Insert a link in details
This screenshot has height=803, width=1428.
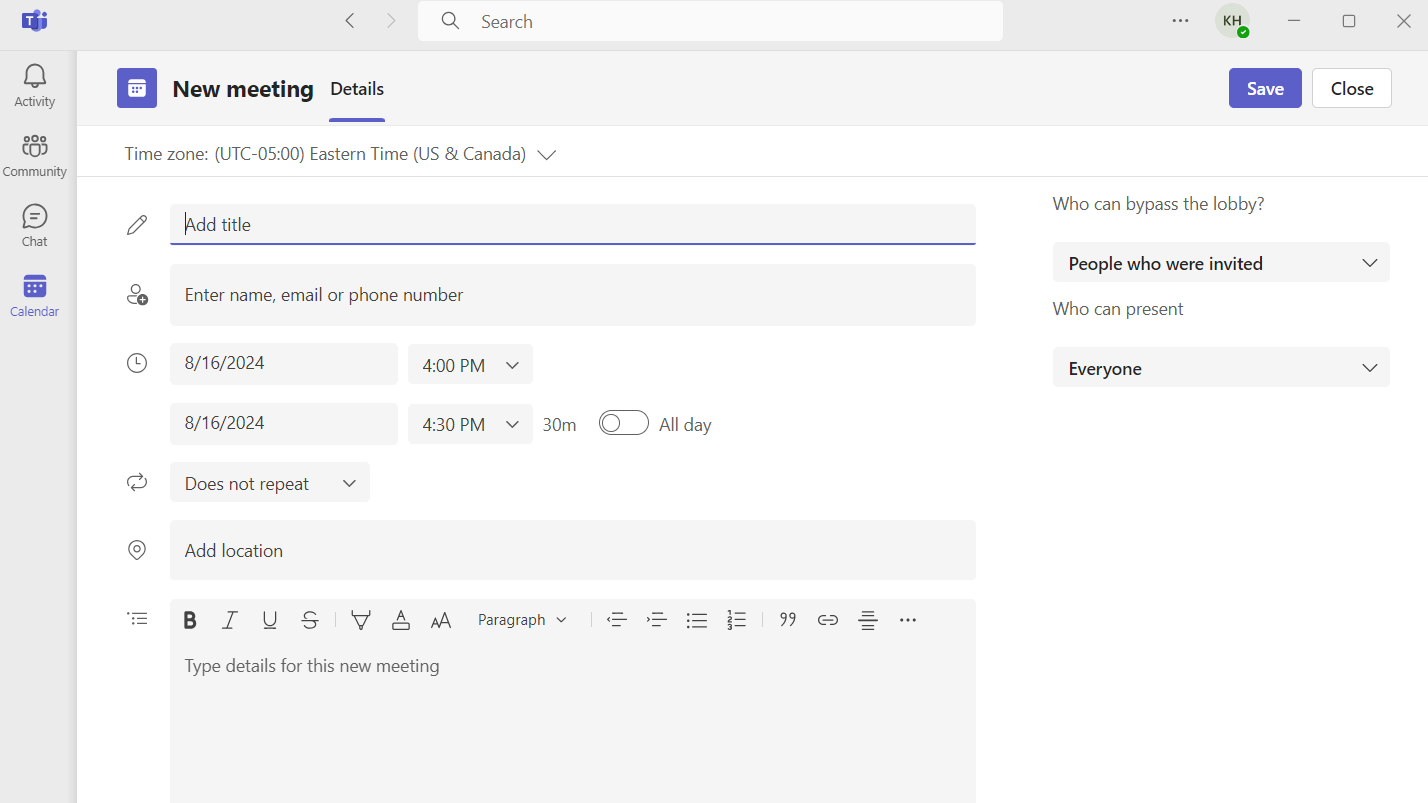828,620
